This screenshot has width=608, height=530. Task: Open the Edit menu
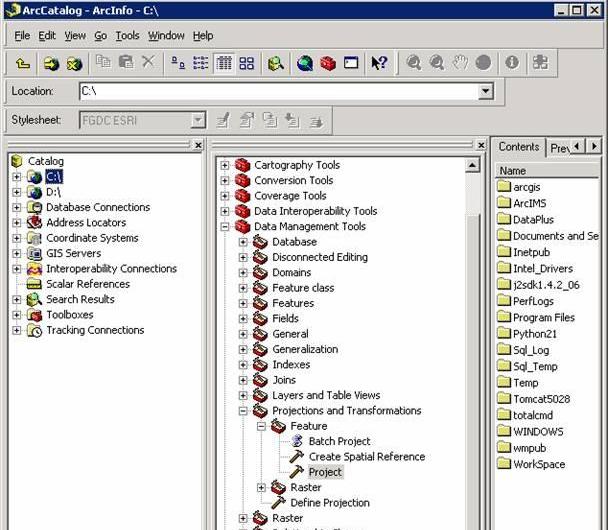click(x=47, y=36)
